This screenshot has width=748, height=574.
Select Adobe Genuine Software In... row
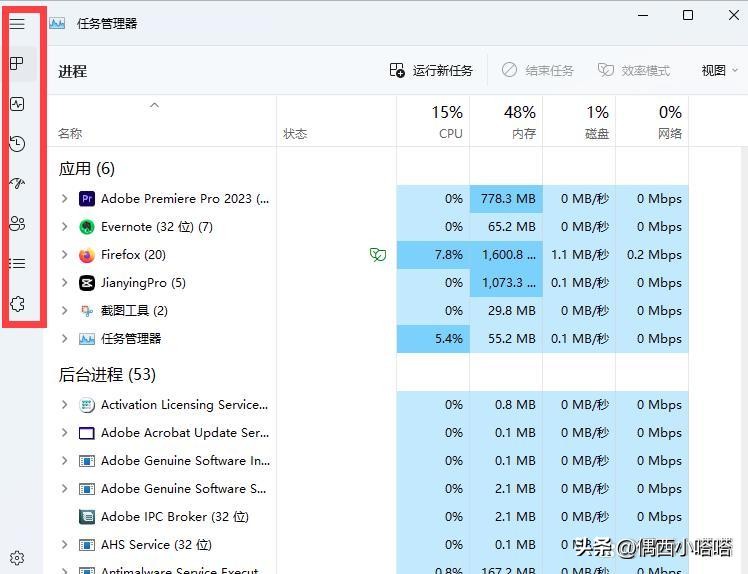(x=369, y=461)
